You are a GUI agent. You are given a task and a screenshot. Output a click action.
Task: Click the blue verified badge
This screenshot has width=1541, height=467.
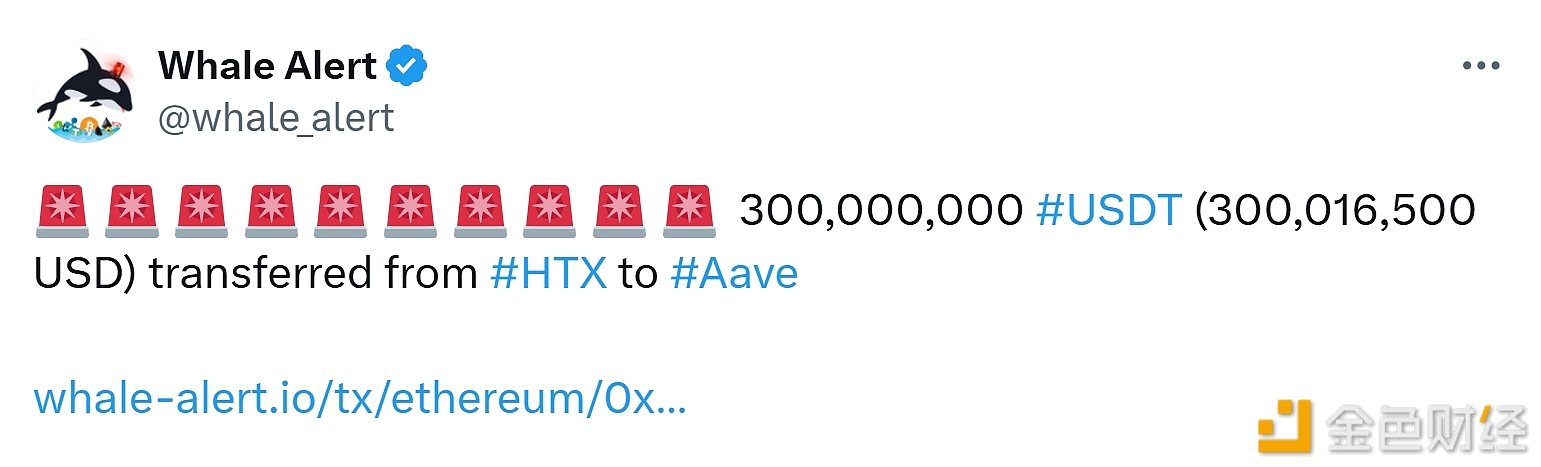tap(407, 66)
